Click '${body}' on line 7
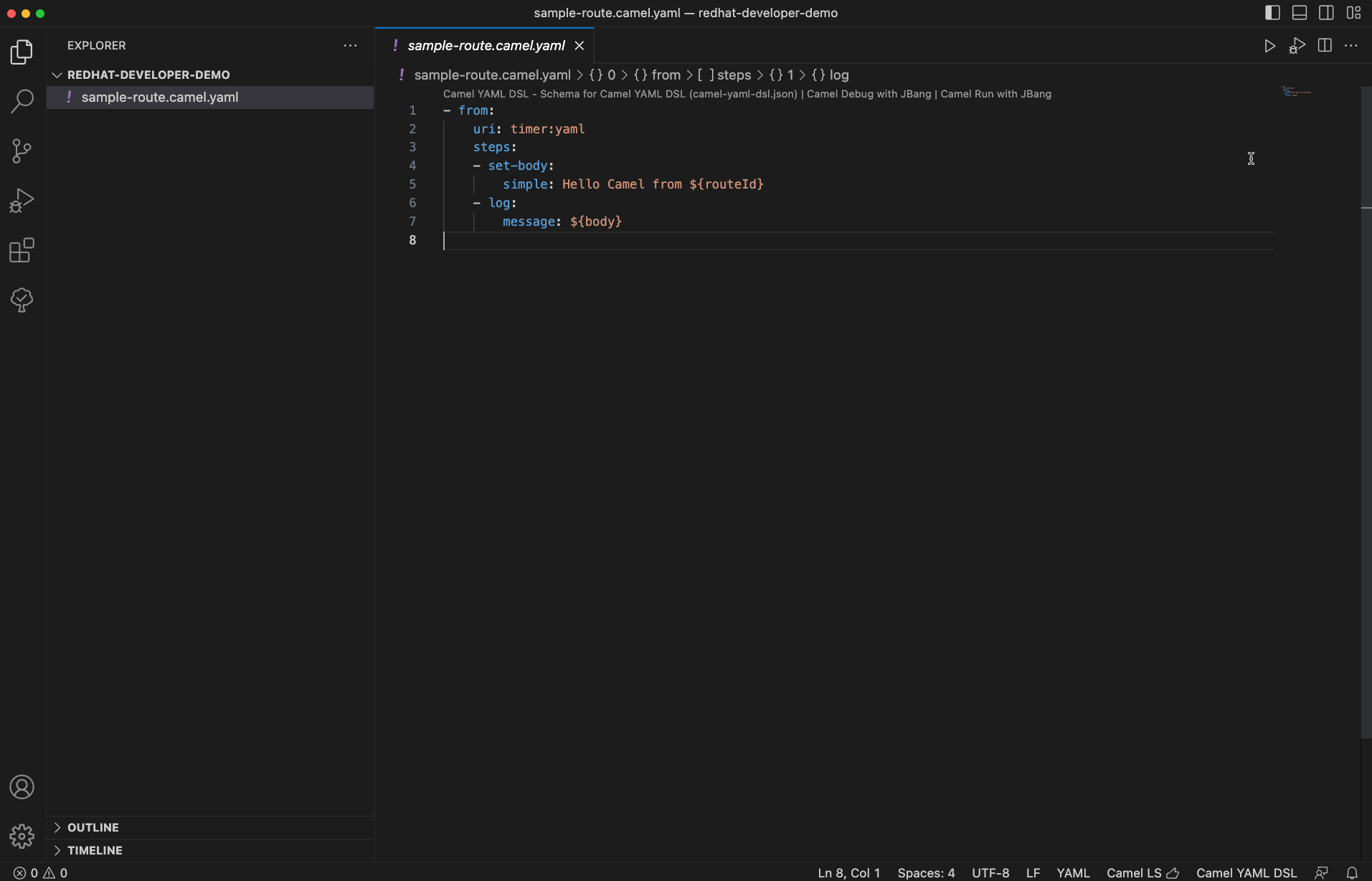 point(596,222)
